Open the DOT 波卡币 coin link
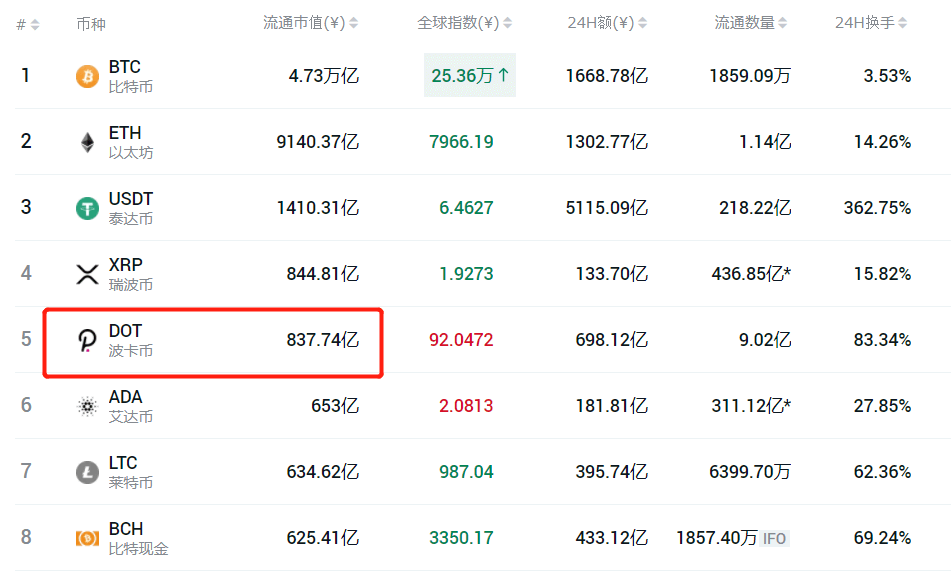The image size is (951, 578). pos(130,340)
